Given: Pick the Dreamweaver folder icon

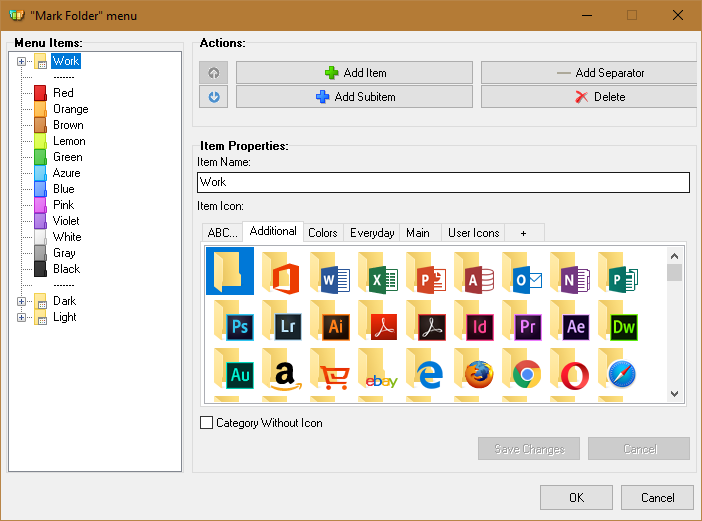Looking at the screenshot, I should click(618, 321).
